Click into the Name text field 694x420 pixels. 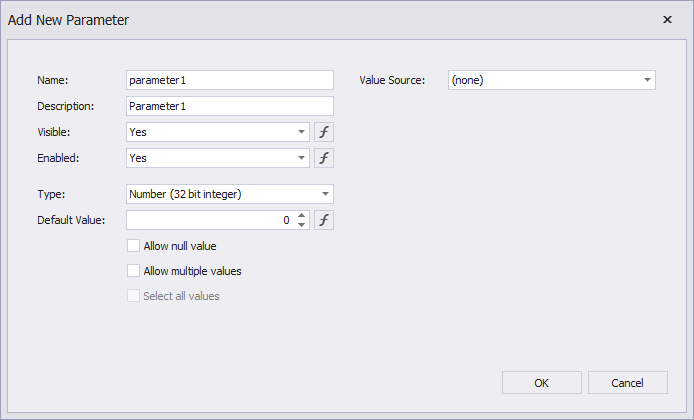pyautogui.click(x=229, y=80)
